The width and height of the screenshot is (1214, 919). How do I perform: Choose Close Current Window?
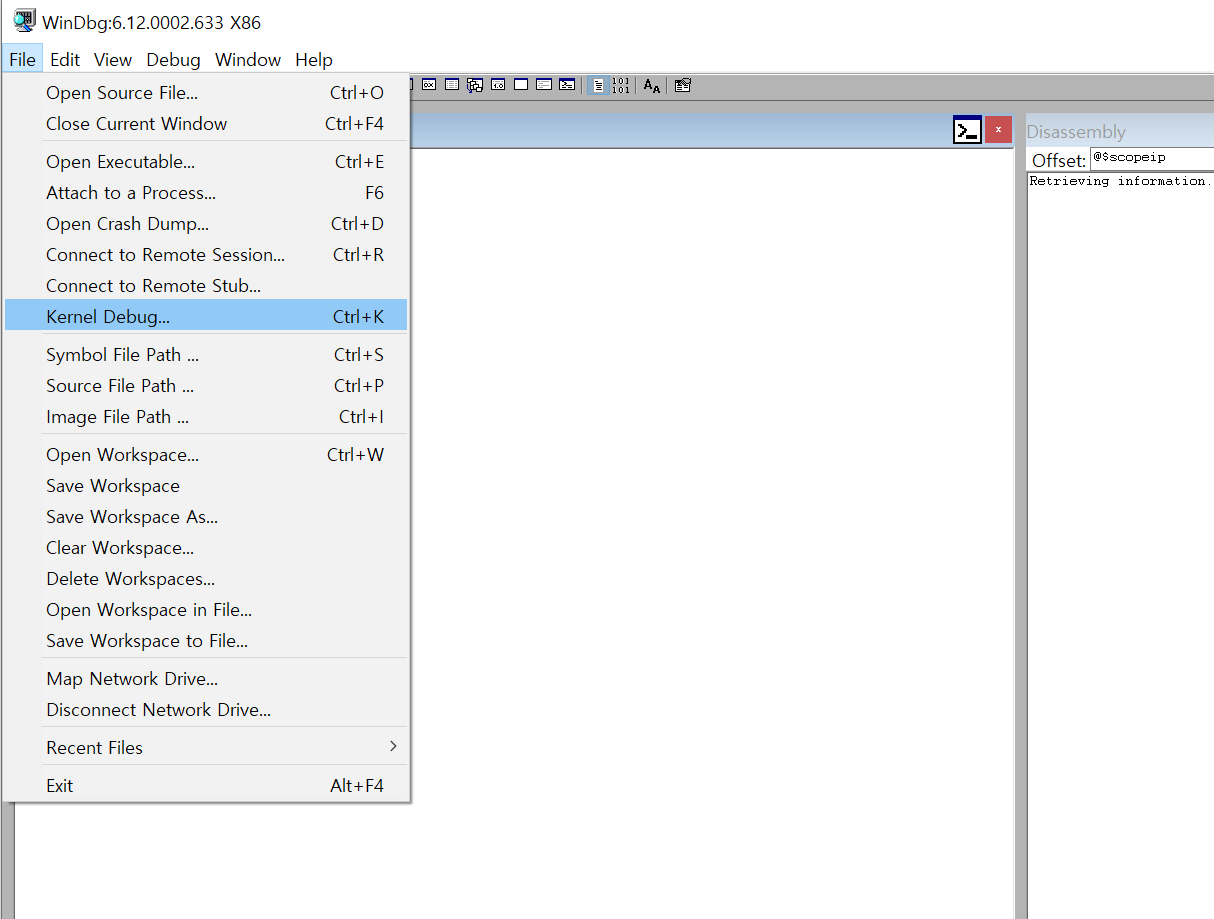pos(206,124)
